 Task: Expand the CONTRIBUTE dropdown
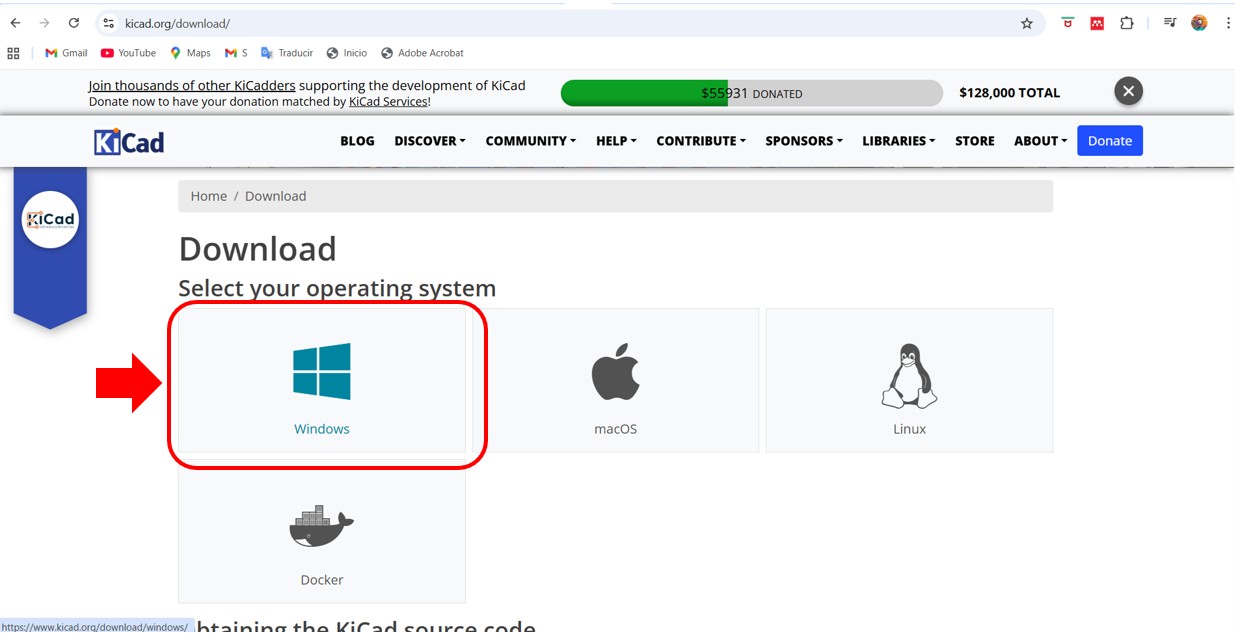pyautogui.click(x=701, y=141)
